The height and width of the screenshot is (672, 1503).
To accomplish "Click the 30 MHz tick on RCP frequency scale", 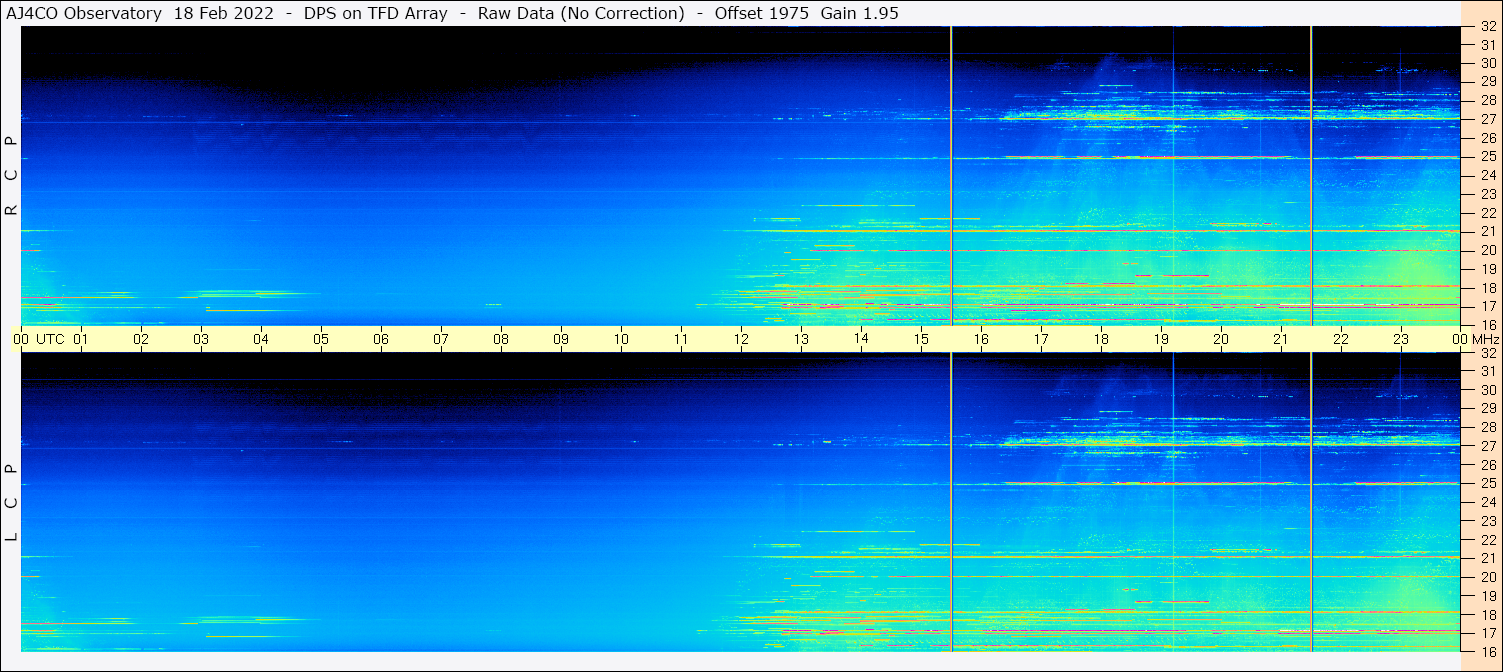I will pyautogui.click(x=1487, y=64).
